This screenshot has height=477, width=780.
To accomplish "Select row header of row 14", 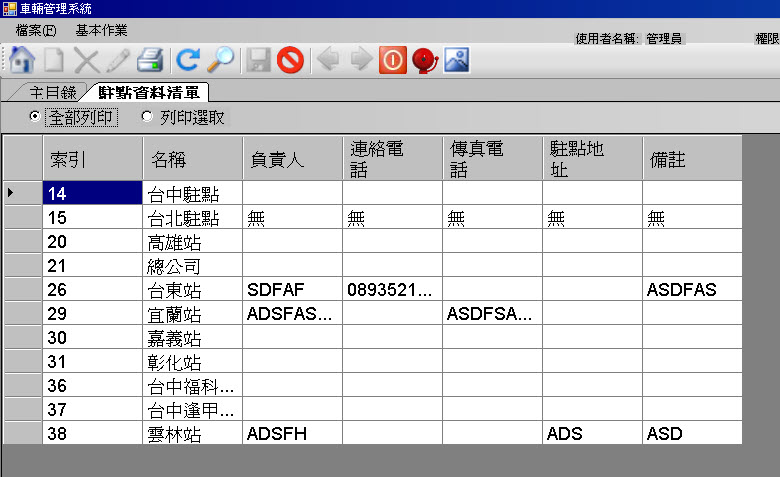I will tap(23, 192).
